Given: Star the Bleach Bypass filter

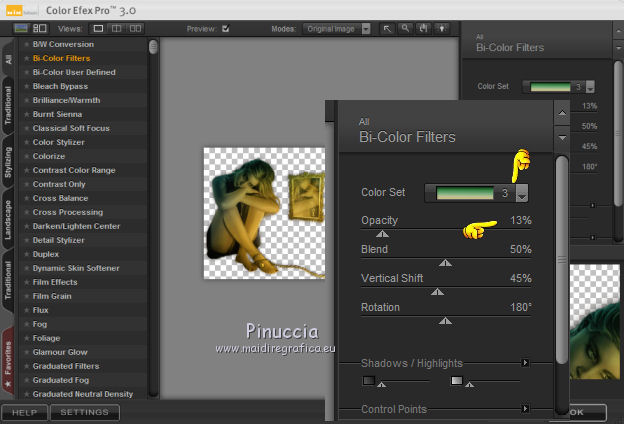Looking at the screenshot, I should (x=27, y=86).
